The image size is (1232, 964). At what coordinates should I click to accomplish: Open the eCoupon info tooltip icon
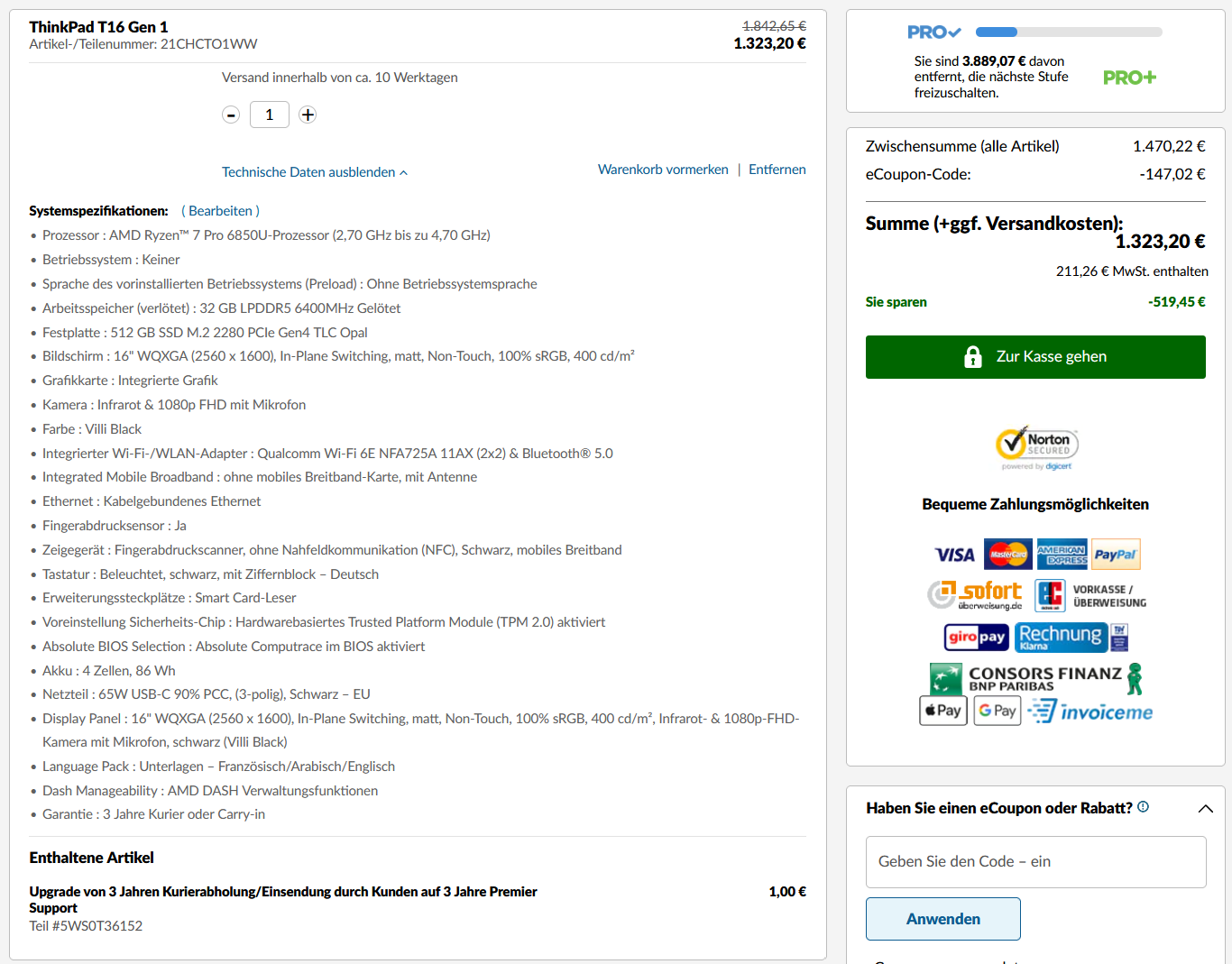point(1142,807)
